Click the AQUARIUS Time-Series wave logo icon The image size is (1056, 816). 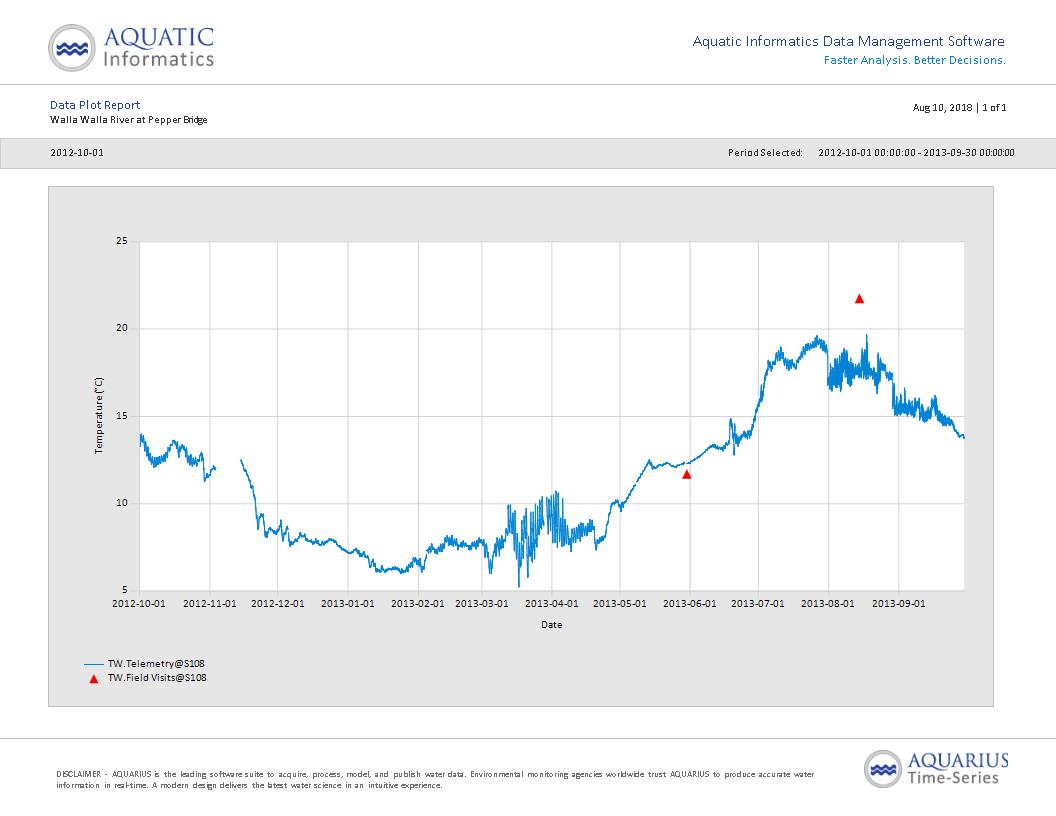pyautogui.click(x=883, y=769)
